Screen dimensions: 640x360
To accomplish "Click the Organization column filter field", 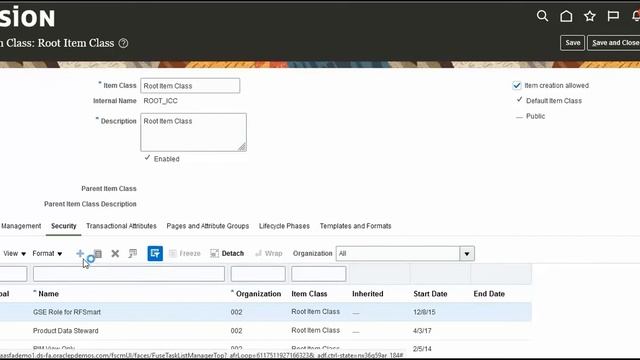I will [258, 273].
